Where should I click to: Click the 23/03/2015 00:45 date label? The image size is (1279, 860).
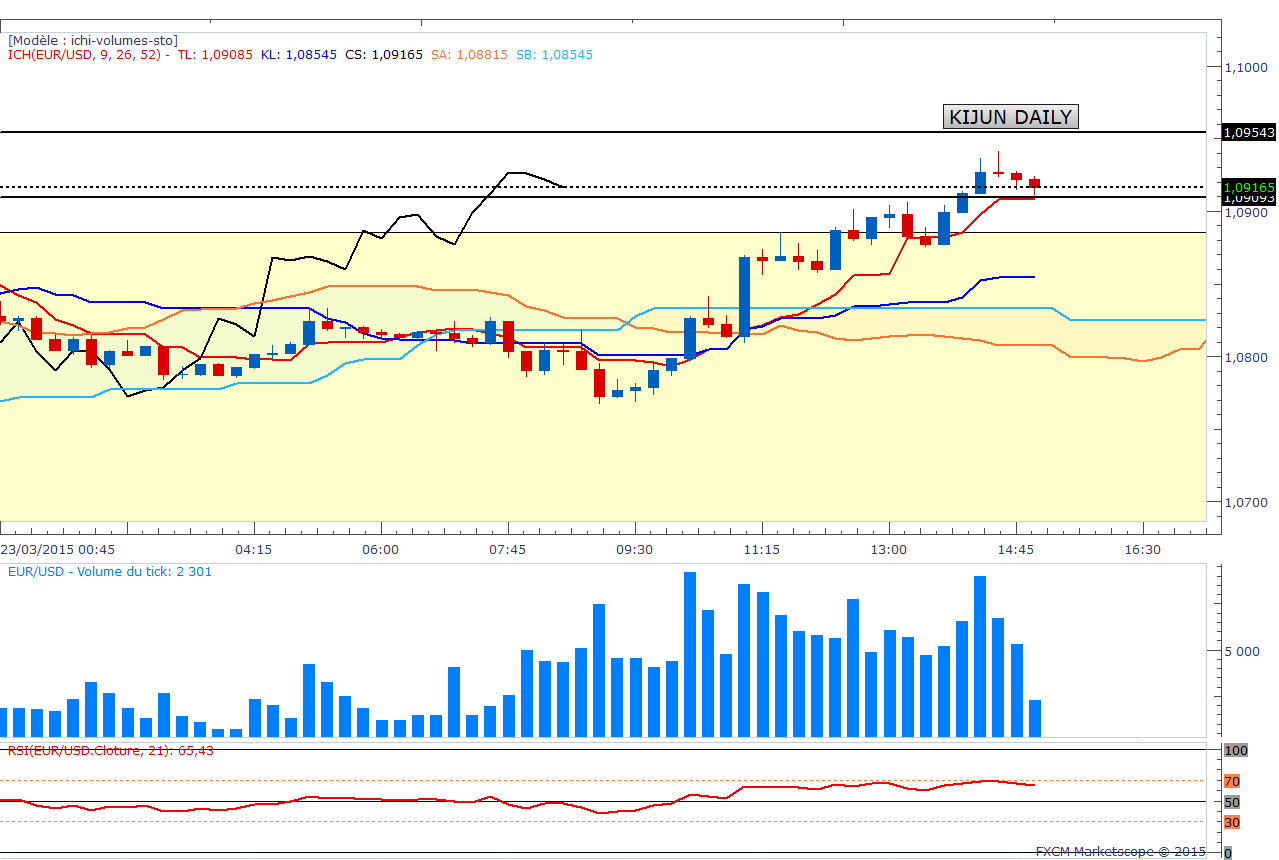[58, 550]
